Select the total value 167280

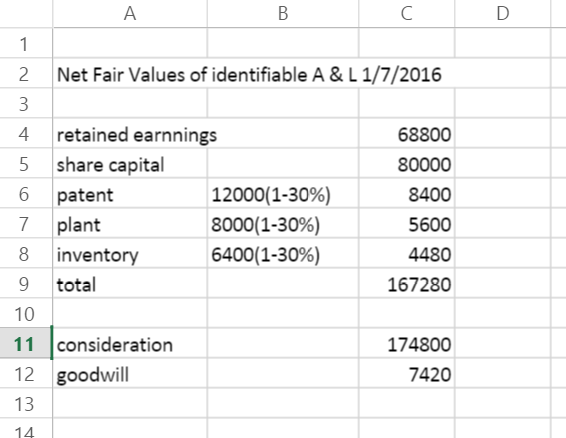pos(407,285)
